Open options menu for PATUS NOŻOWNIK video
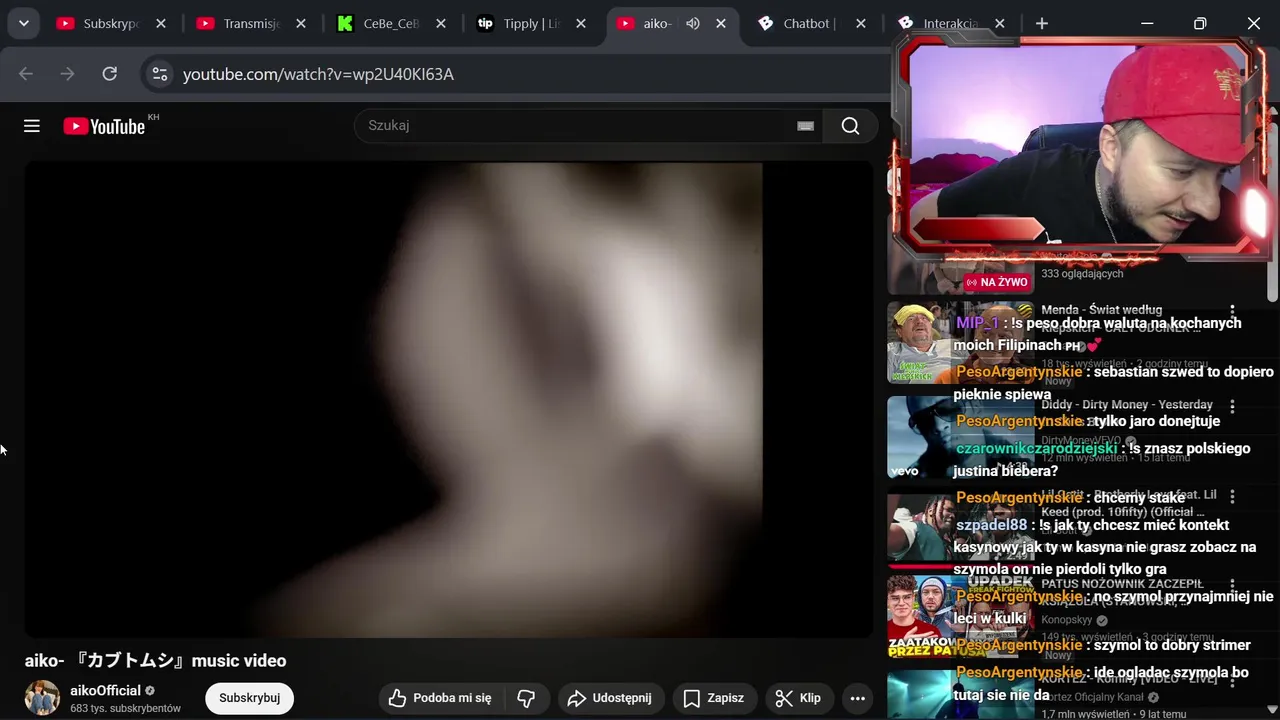Viewport: 1280px width, 720px height. click(1232, 586)
